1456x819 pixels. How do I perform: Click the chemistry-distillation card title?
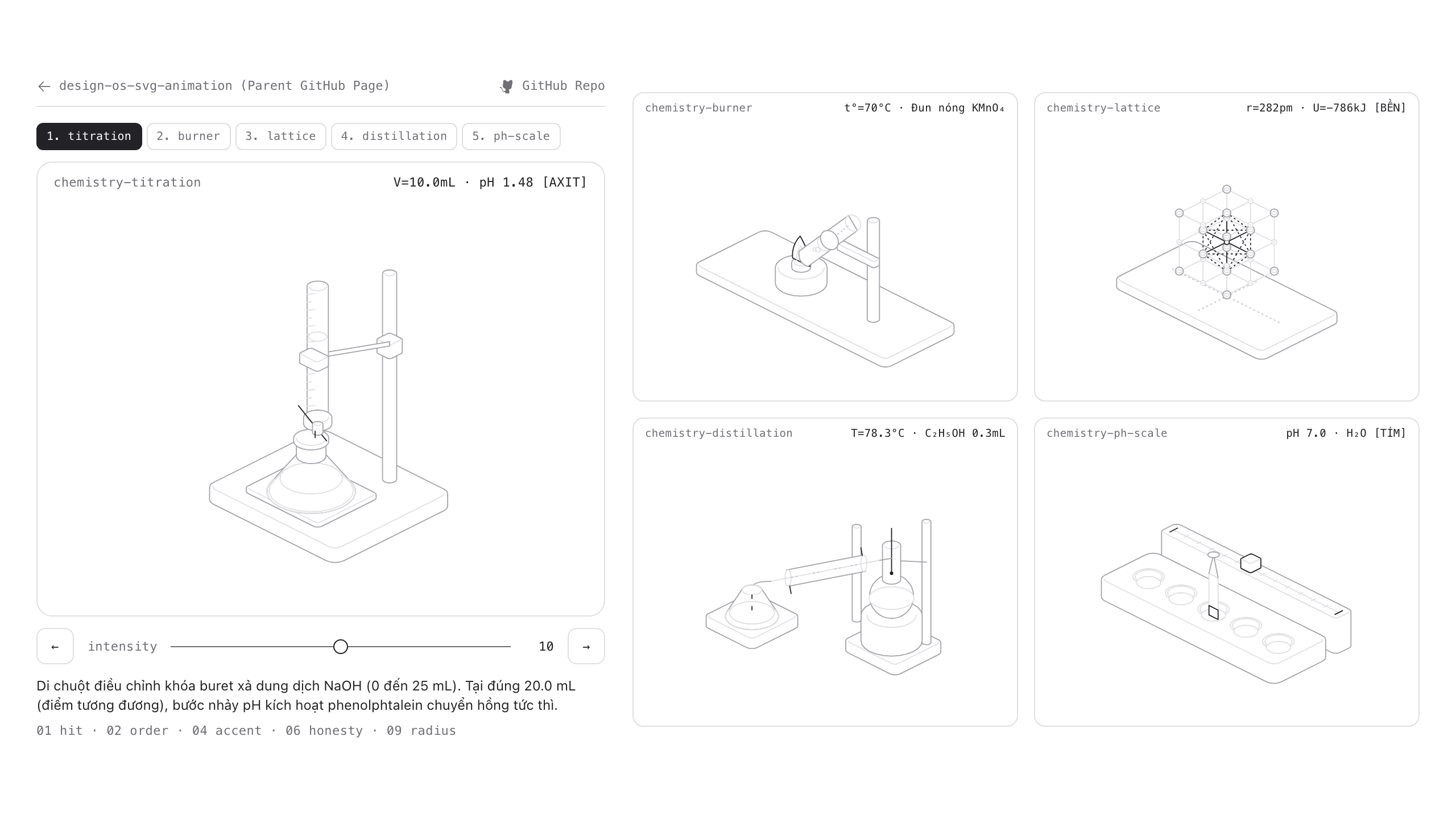coord(719,433)
